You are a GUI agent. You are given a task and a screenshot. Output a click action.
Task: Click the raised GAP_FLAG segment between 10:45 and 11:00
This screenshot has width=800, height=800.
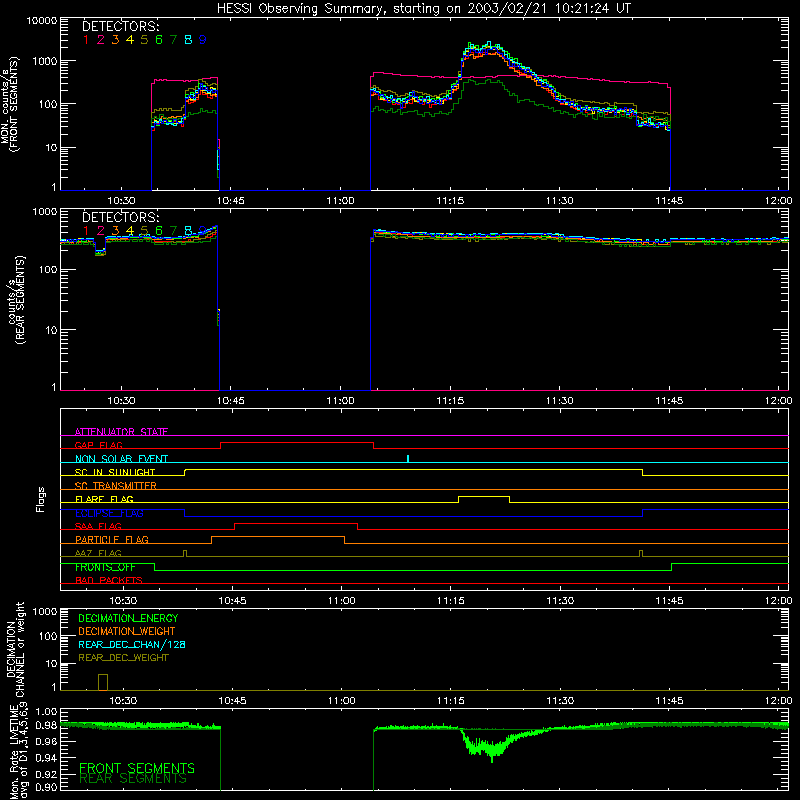[297, 443]
